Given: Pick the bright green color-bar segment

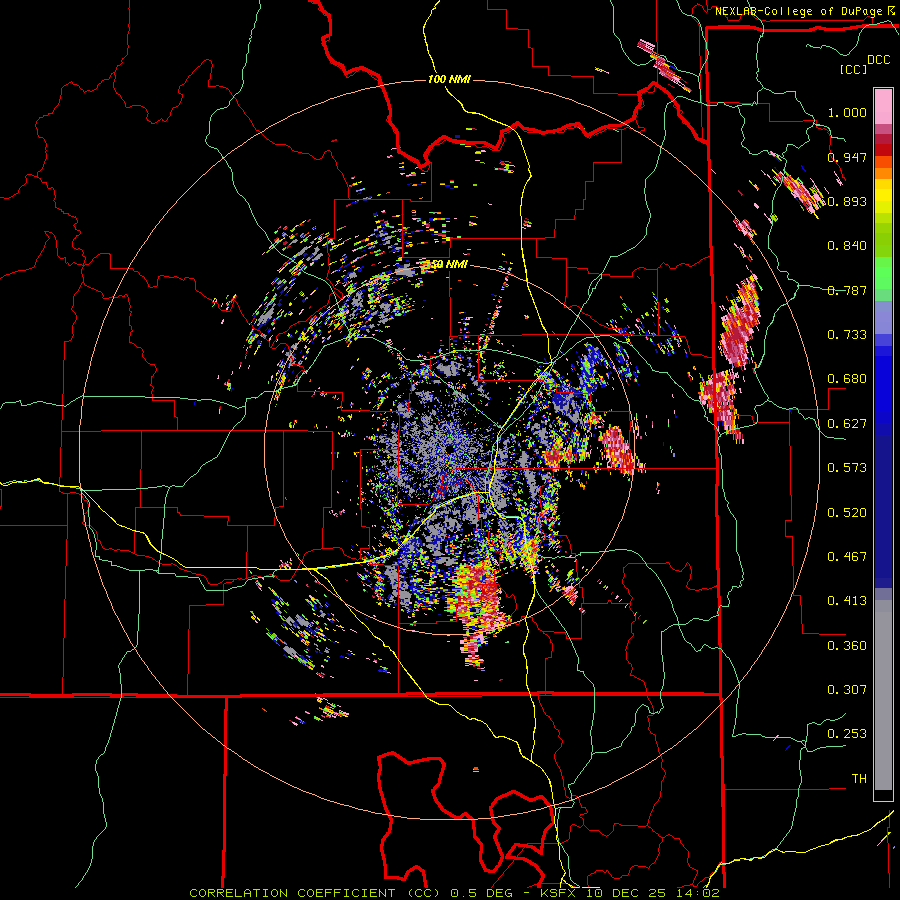Looking at the screenshot, I should coord(883,272).
